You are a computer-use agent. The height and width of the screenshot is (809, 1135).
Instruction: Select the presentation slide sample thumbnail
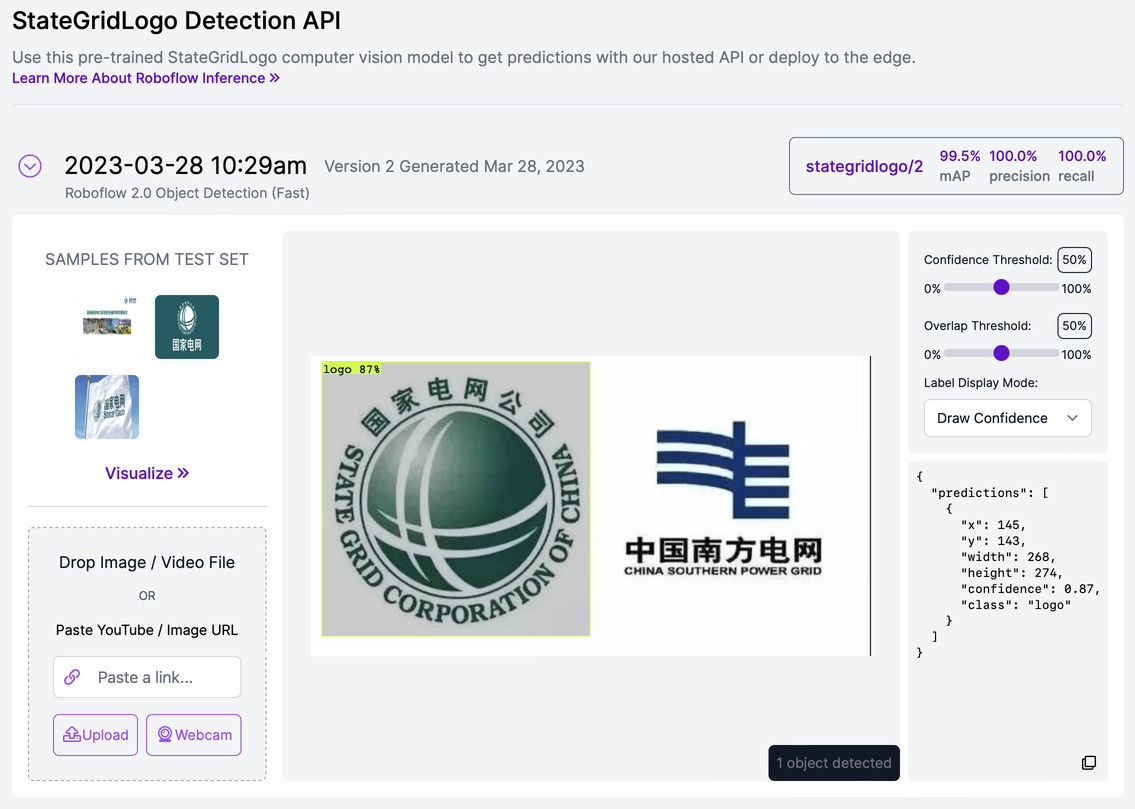(107, 317)
